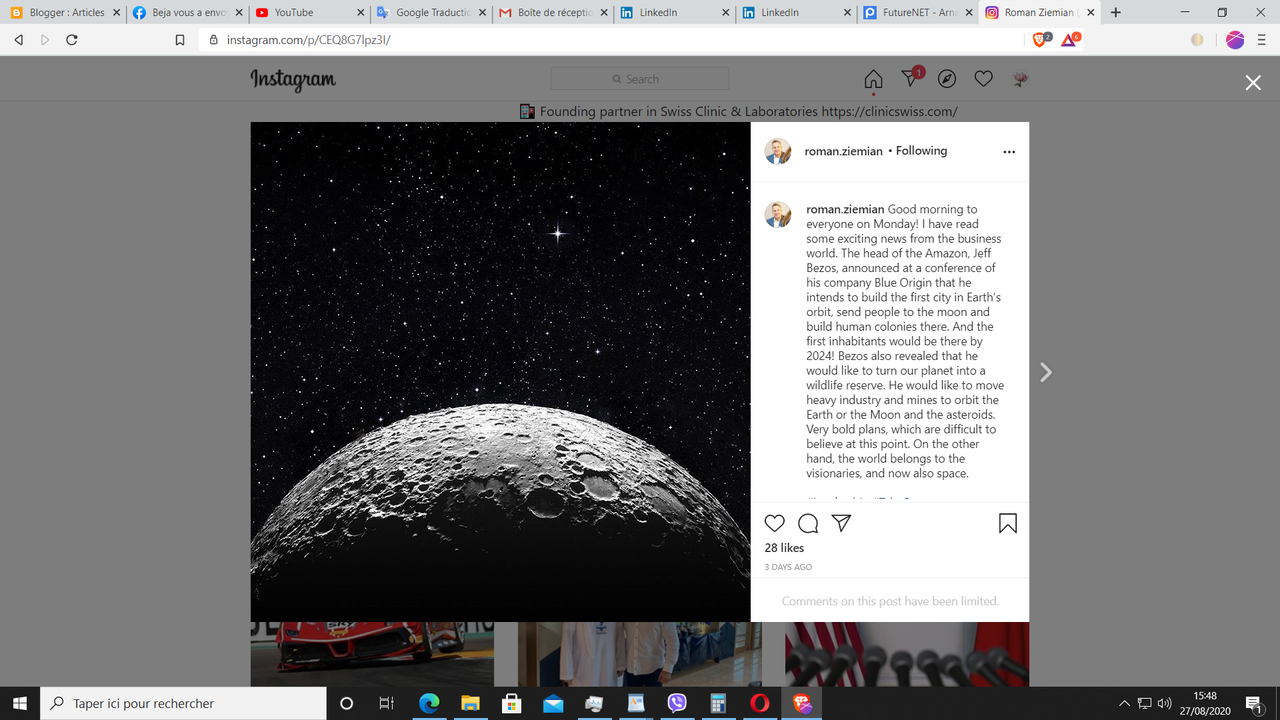Open Cortana circle in taskbar

click(x=347, y=703)
